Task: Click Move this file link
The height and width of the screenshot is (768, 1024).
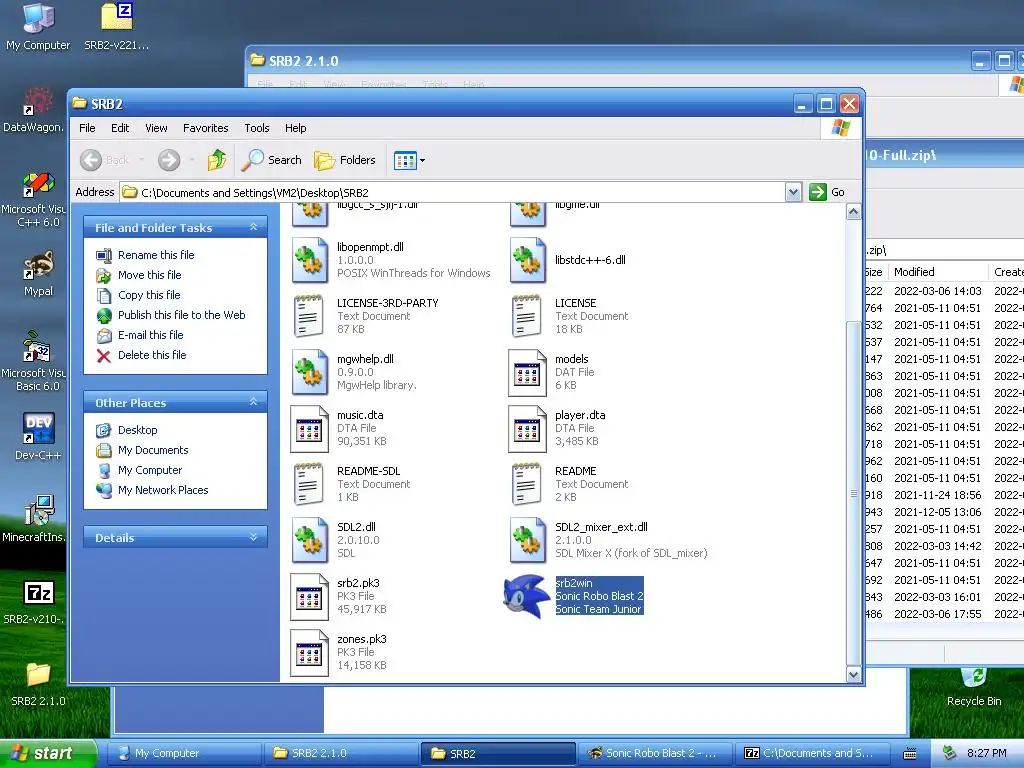Action: click(150, 275)
